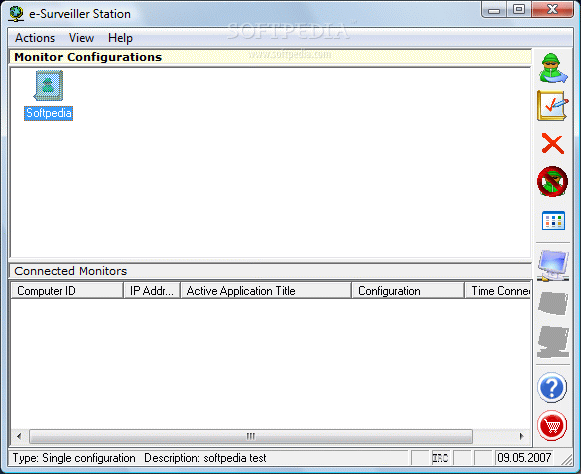
Task: Click the prohibited green monitor icon
Action: click(552, 181)
